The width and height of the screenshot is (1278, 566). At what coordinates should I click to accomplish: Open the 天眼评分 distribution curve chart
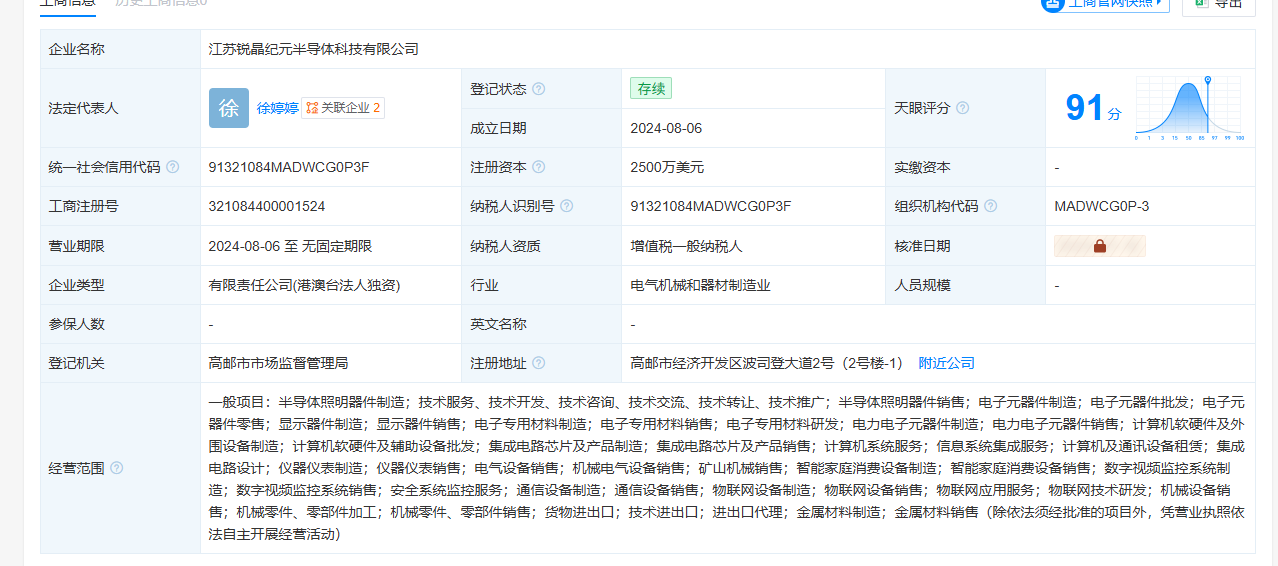coord(1190,108)
